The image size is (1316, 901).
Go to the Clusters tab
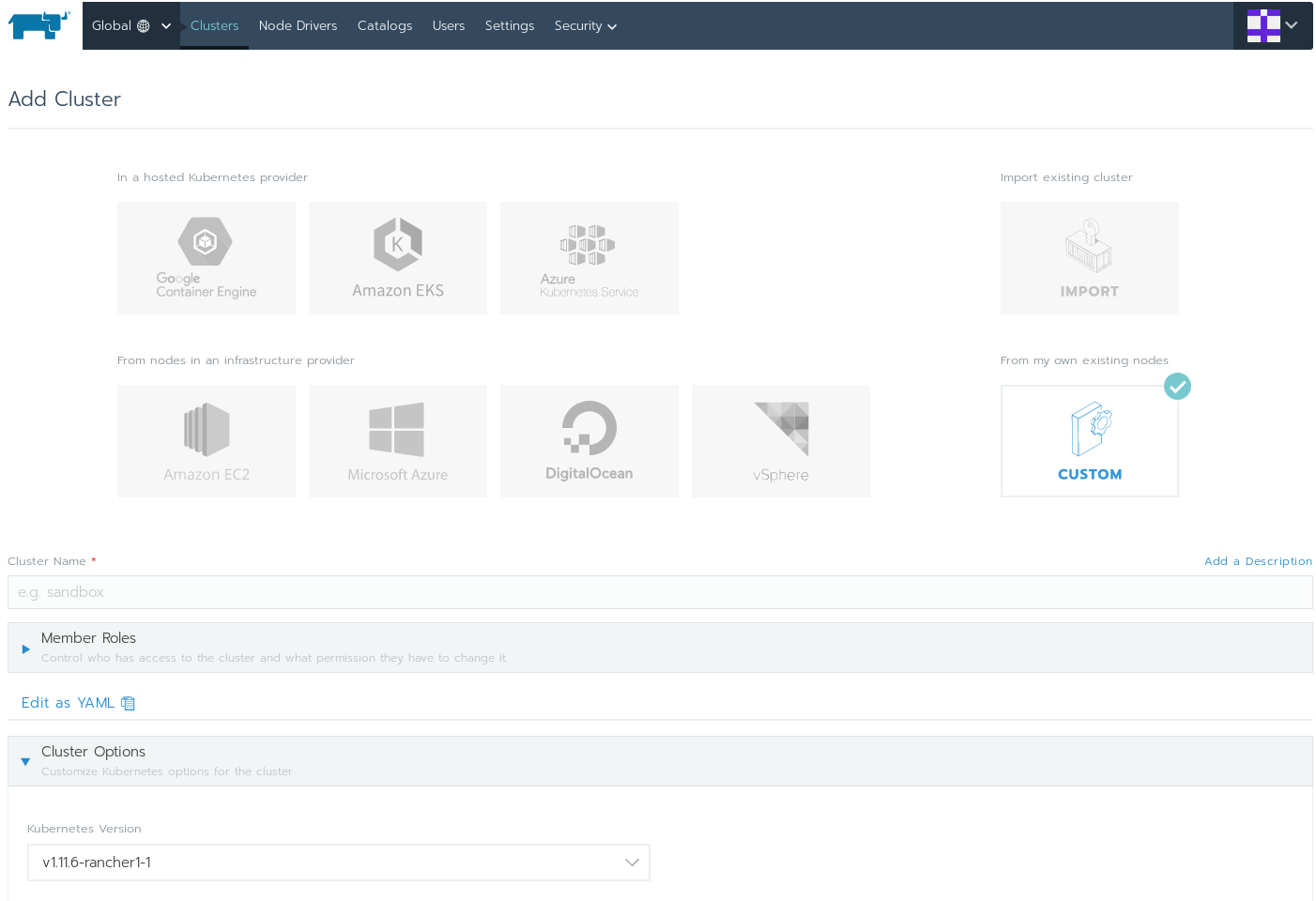214,25
